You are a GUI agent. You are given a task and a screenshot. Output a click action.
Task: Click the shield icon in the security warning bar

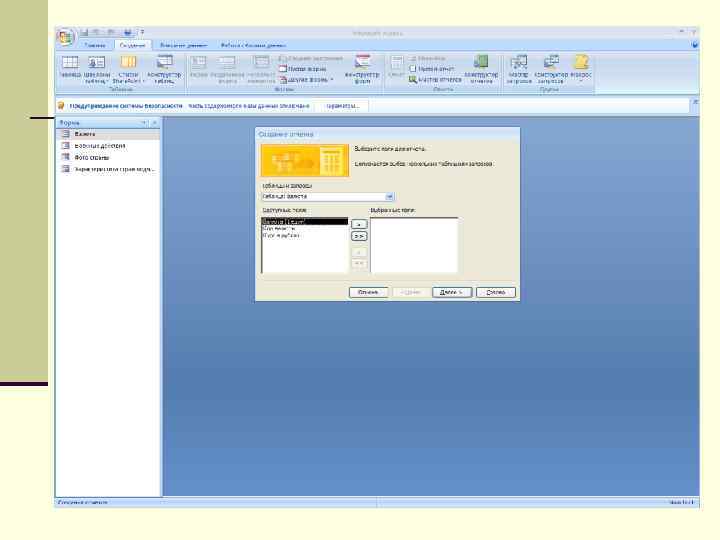point(61,106)
